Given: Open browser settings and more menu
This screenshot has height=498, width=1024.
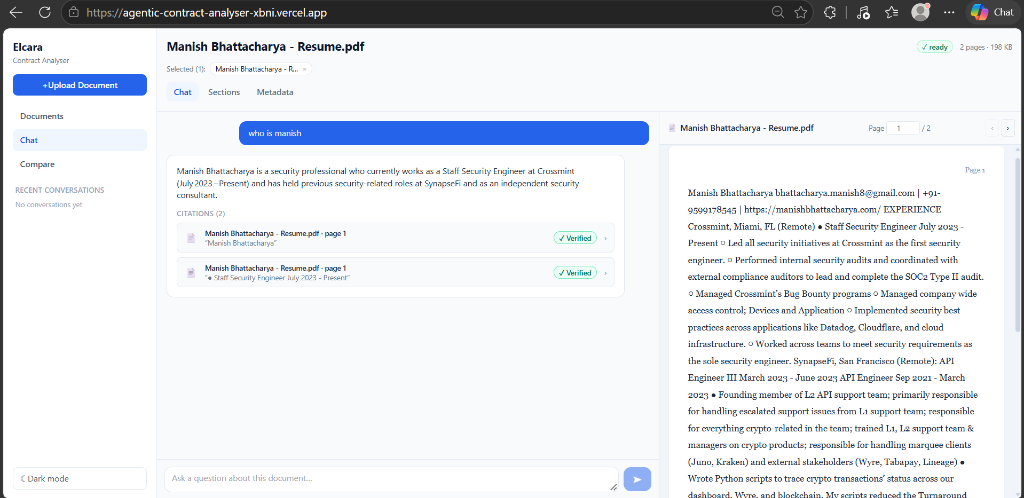Looking at the screenshot, I should pyautogui.click(x=949, y=12).
